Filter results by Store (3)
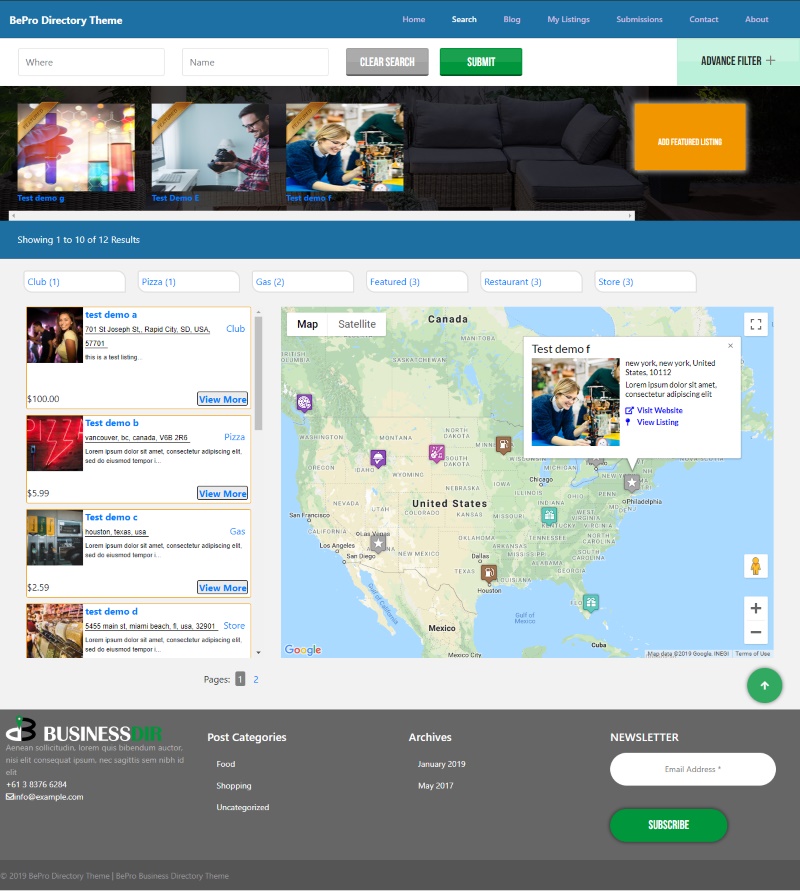 coord(645,282)
